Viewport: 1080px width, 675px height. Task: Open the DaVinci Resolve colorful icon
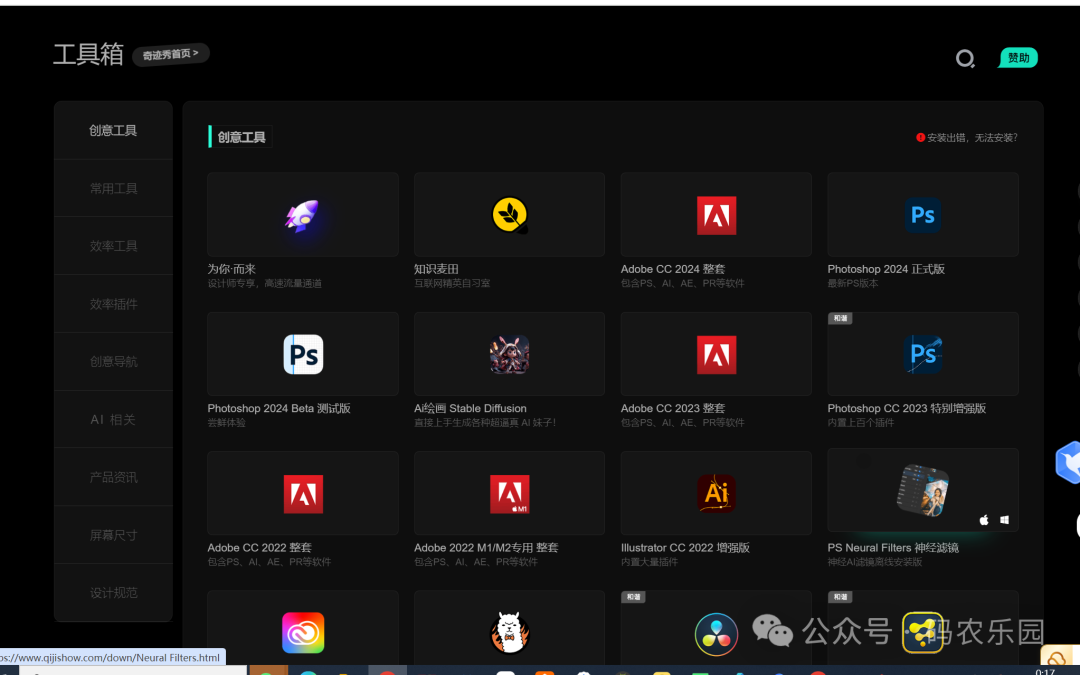tap(716, 634)
